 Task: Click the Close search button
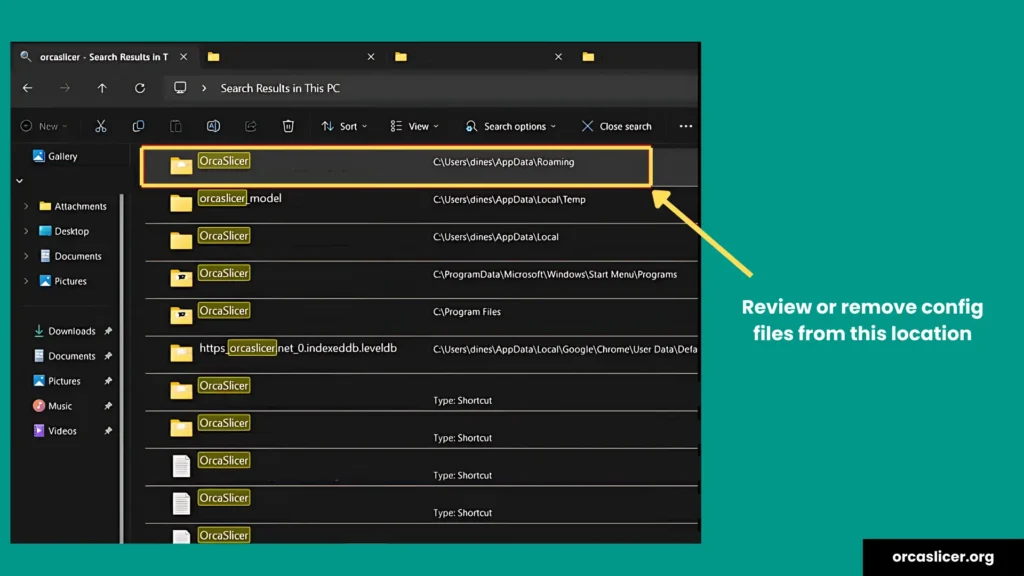pyautogui.click(x=617, y=126)
